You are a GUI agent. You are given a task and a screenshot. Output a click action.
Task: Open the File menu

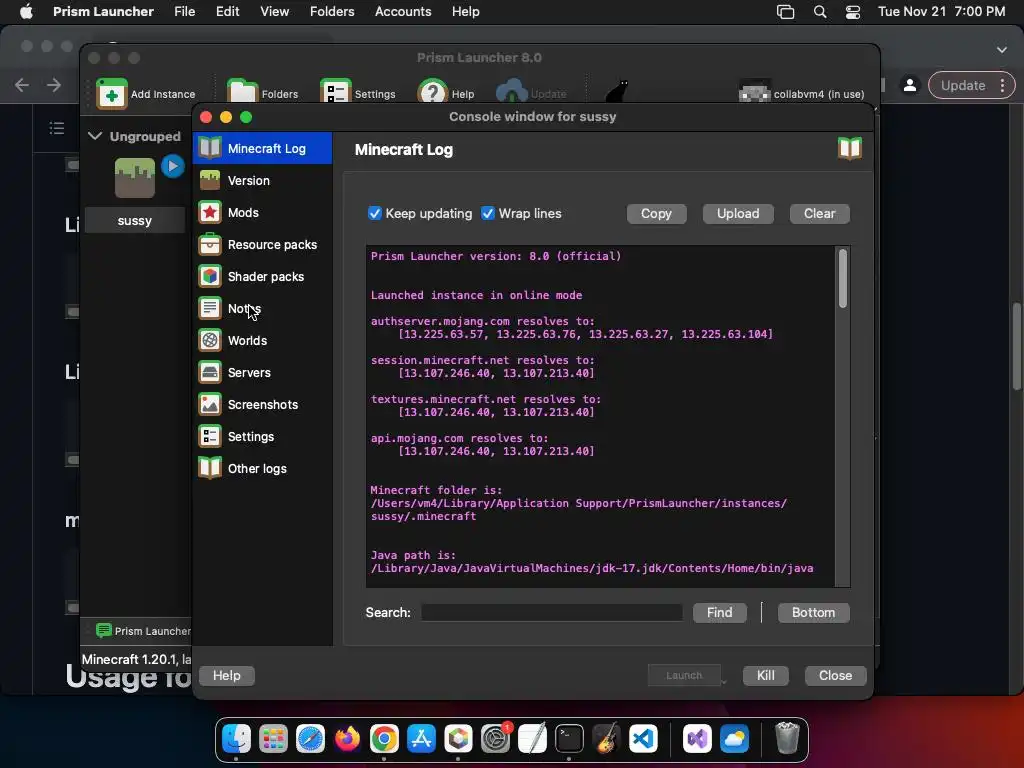click(x=185, y=11)
